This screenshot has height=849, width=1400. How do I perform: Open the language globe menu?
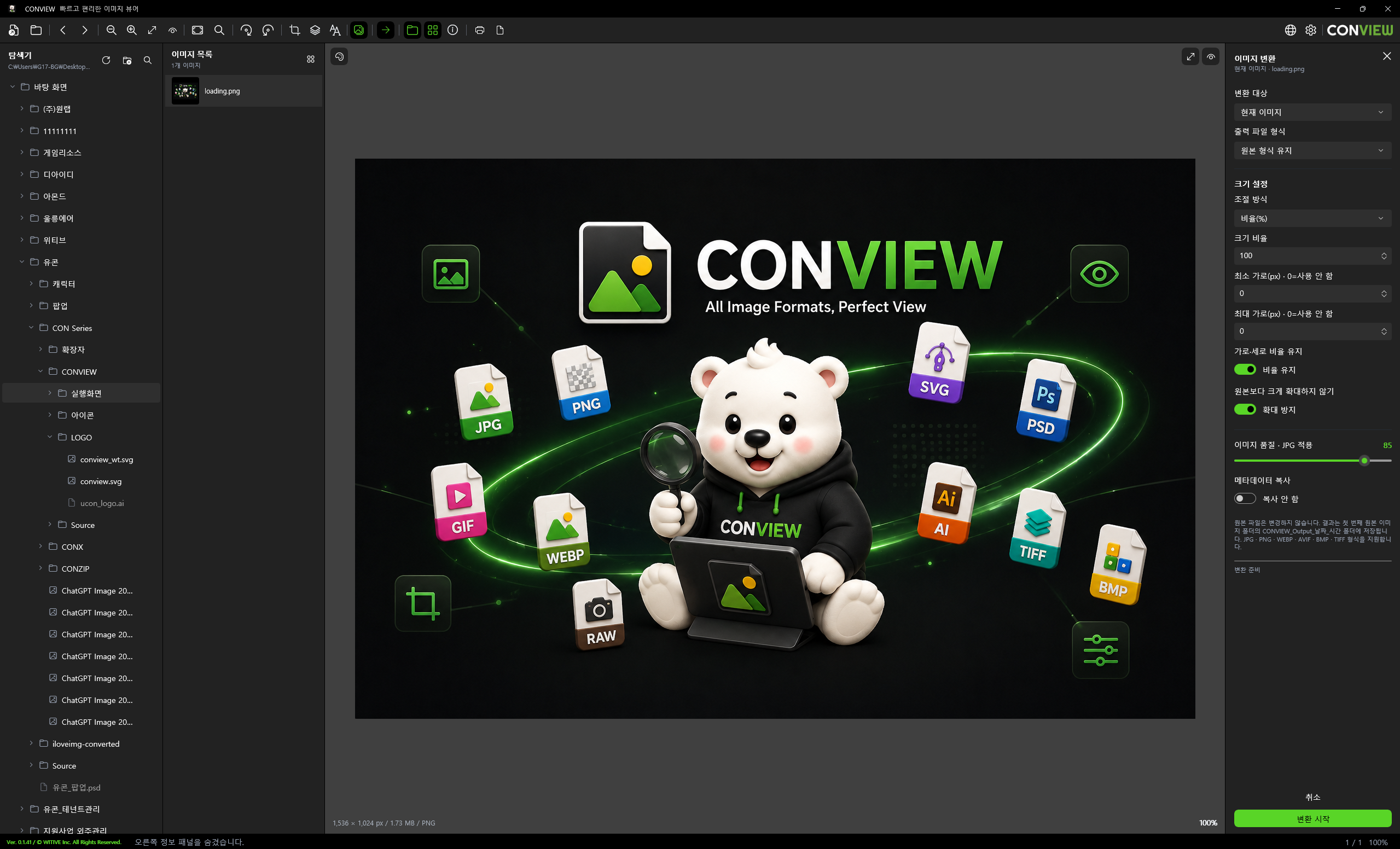pyautogui.click(x=1291, y=30)
